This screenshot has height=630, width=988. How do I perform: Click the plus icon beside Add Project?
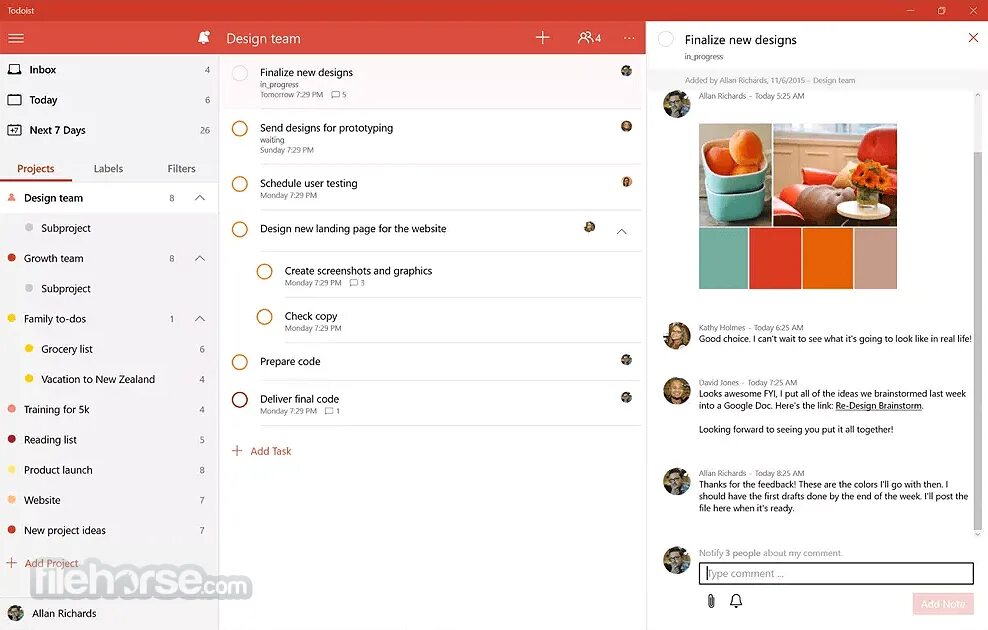[x=11, y=563]
